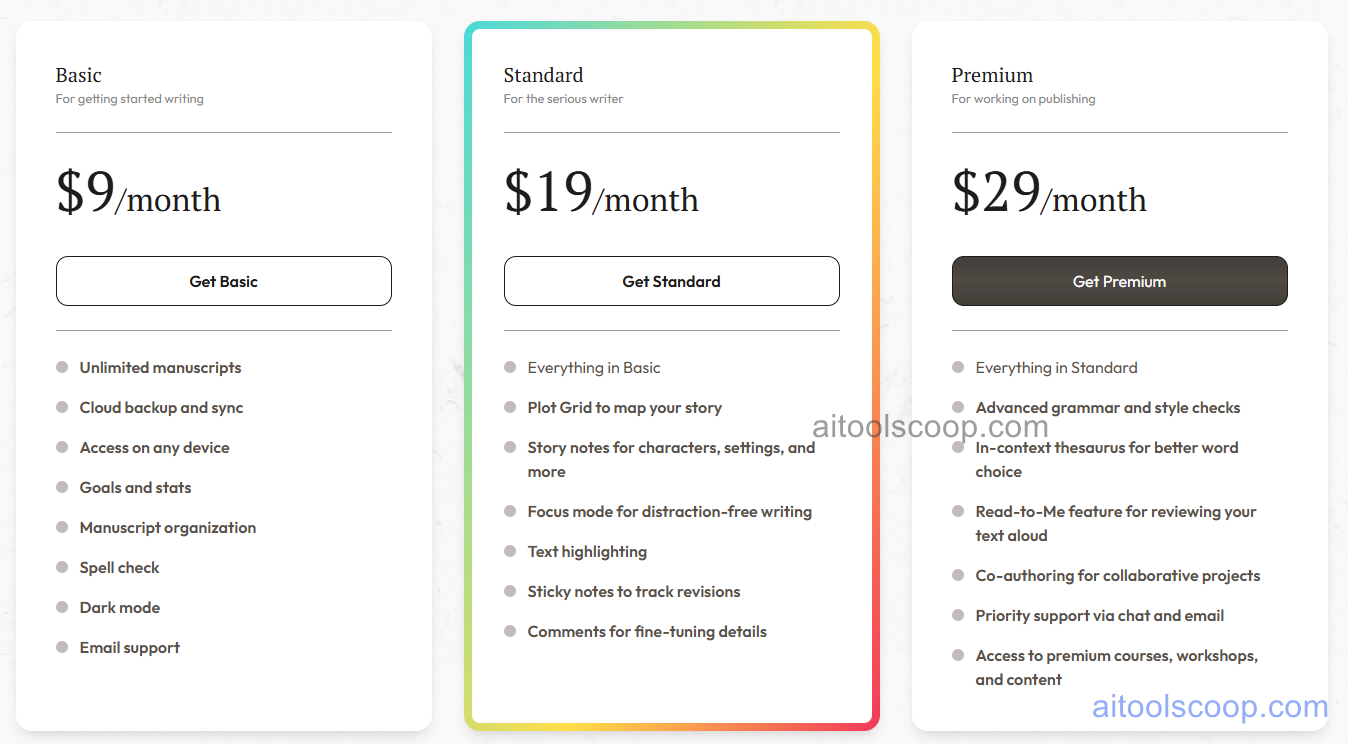Open the aitoolscoop.com link at bottom right
This screenshot has height=744, width=1348.
(1210, 707)
